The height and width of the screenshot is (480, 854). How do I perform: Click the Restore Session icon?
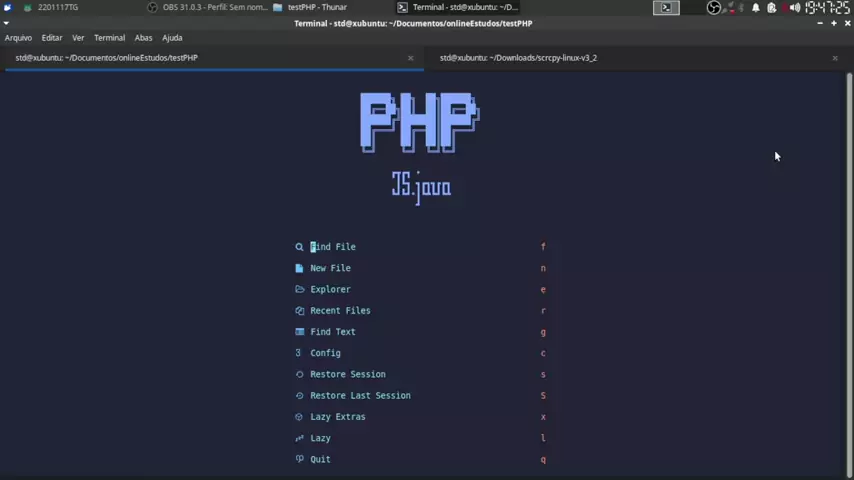[299, 374]
